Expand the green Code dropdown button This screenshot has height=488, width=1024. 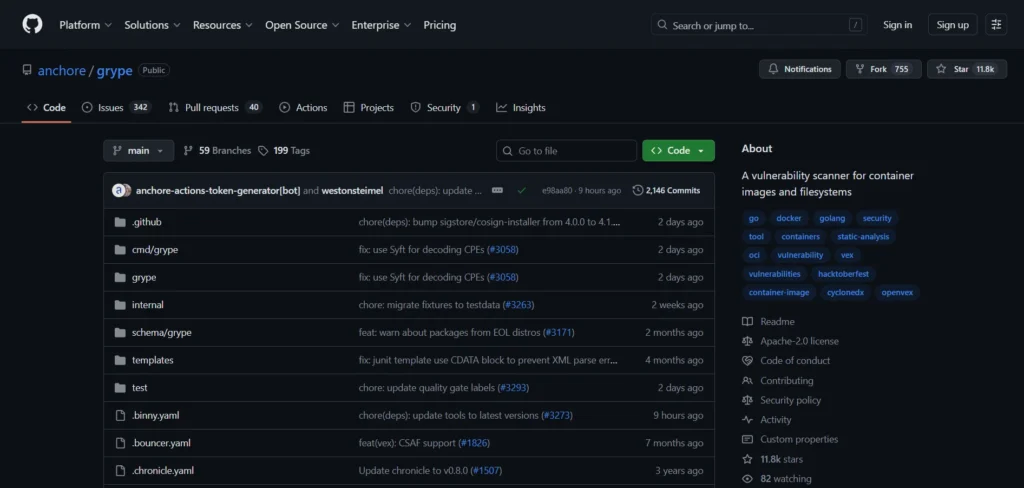(679, 150)
